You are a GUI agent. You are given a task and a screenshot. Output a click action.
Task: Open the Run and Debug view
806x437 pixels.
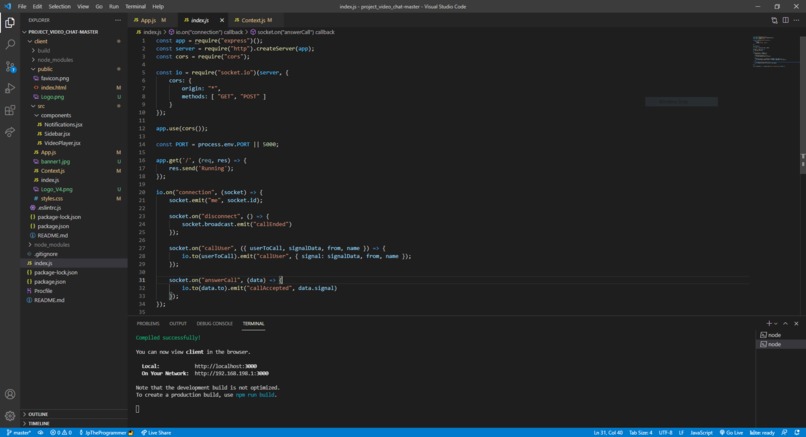10,88
